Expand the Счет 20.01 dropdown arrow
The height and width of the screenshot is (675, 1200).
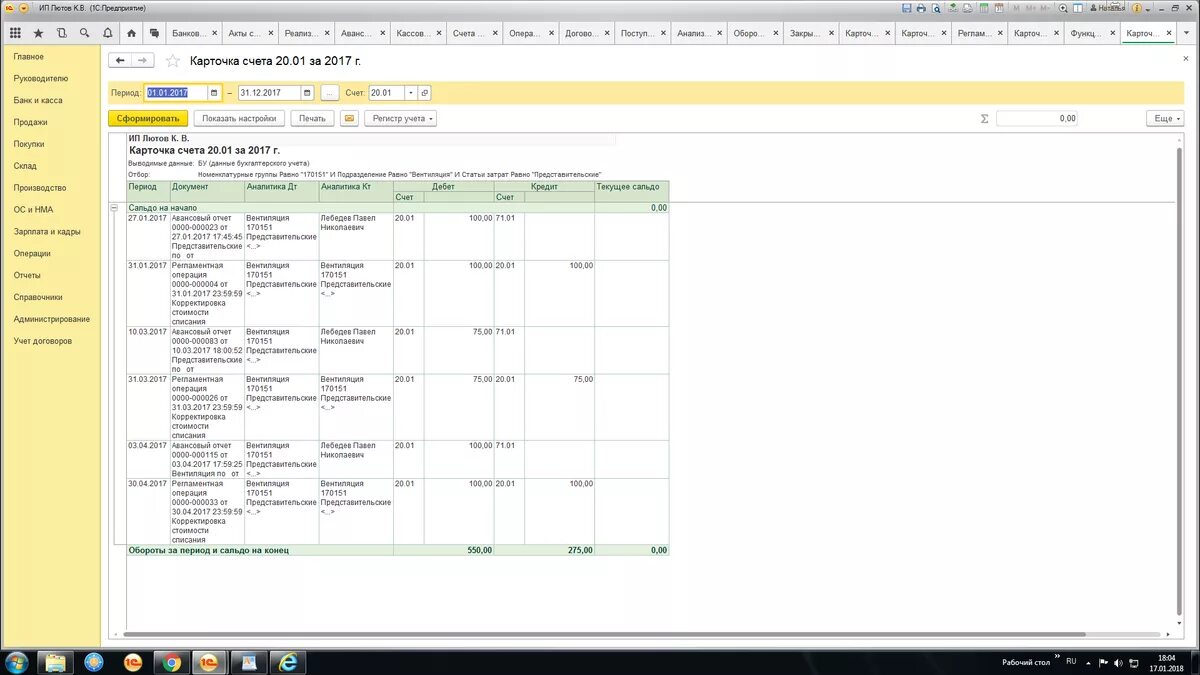click(x=410, y=93)
